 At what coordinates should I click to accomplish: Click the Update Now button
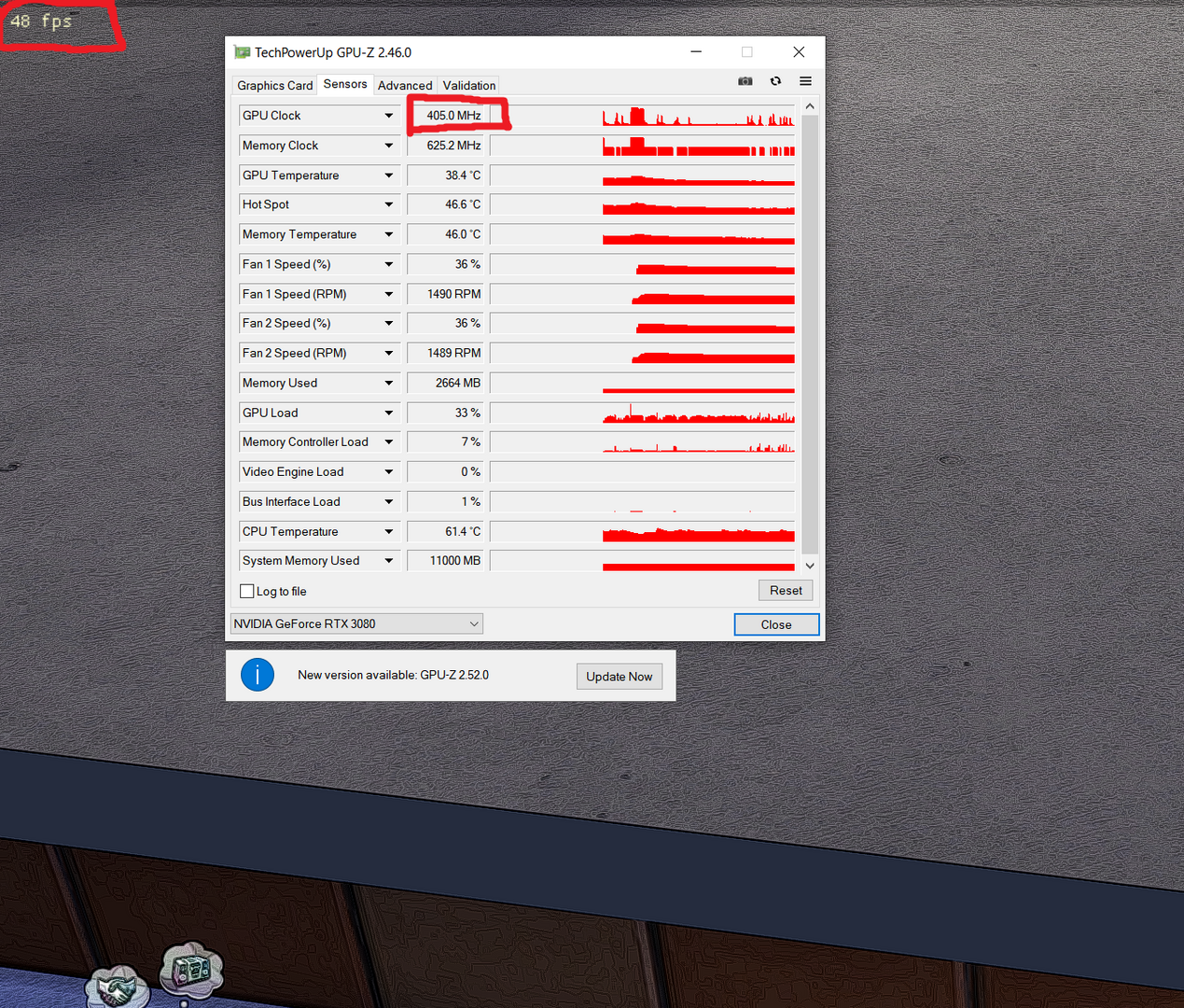[620, 677]
